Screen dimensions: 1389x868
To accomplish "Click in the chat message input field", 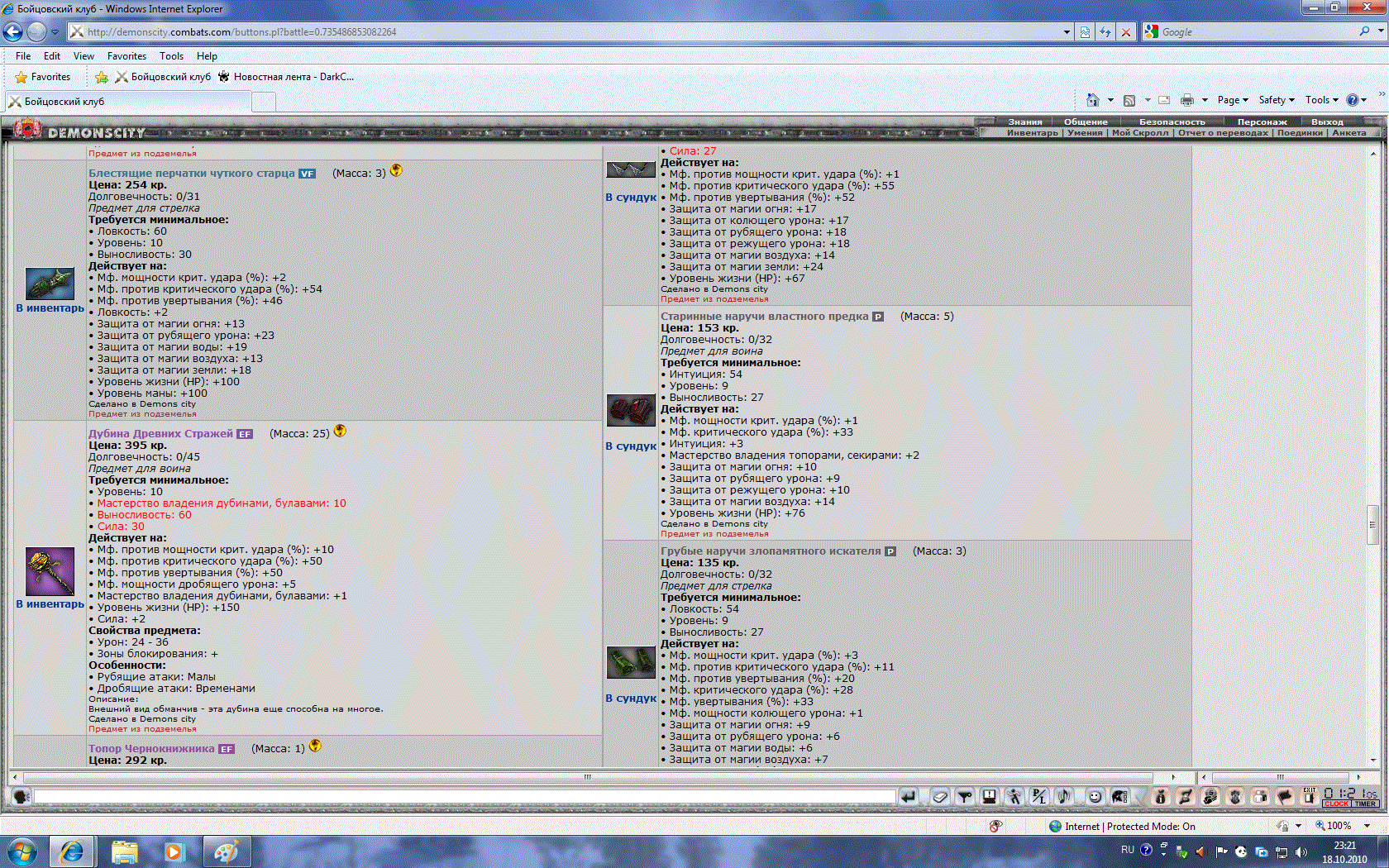I will coord(465,796).
